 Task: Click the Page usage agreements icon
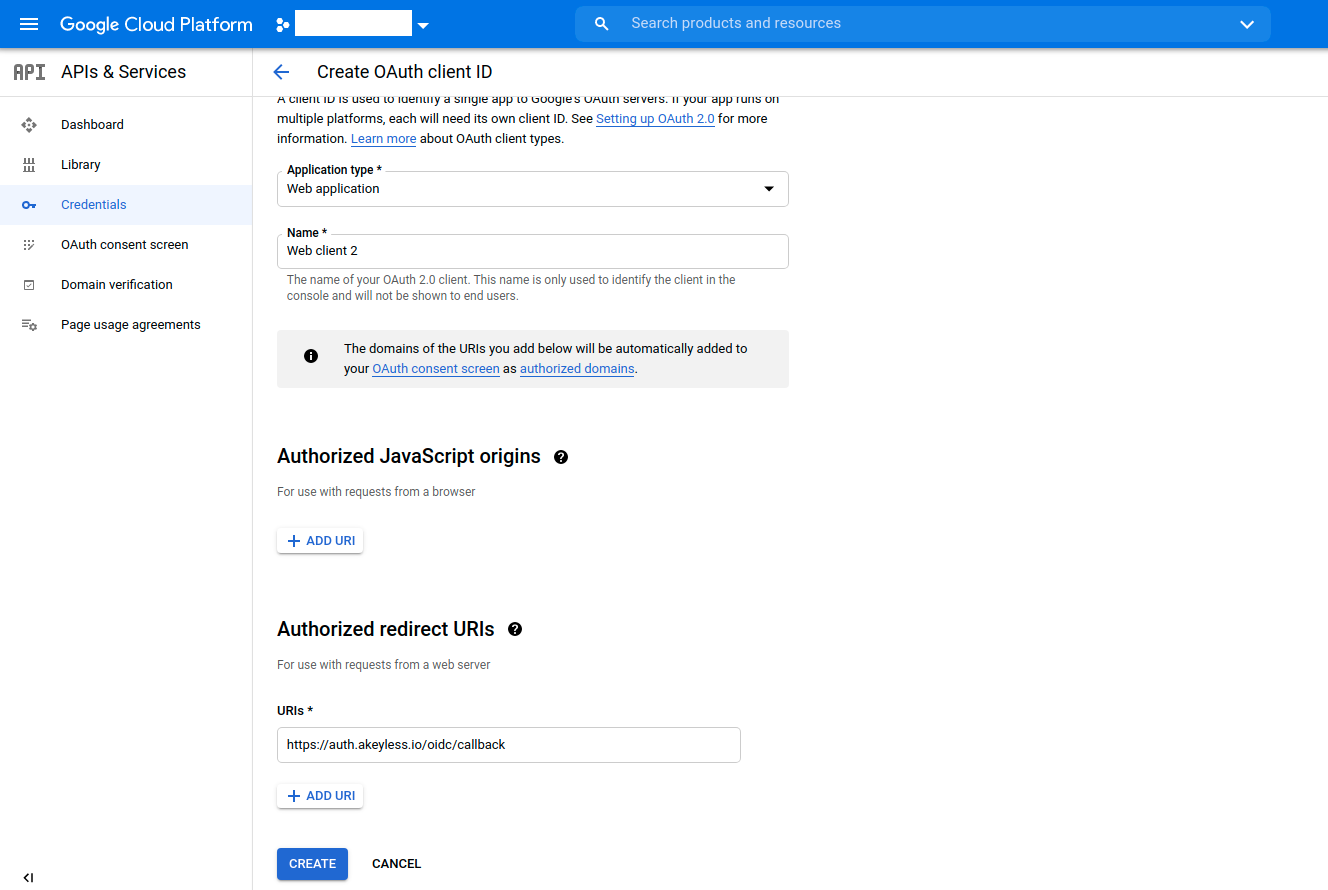[x=29, y=325]
